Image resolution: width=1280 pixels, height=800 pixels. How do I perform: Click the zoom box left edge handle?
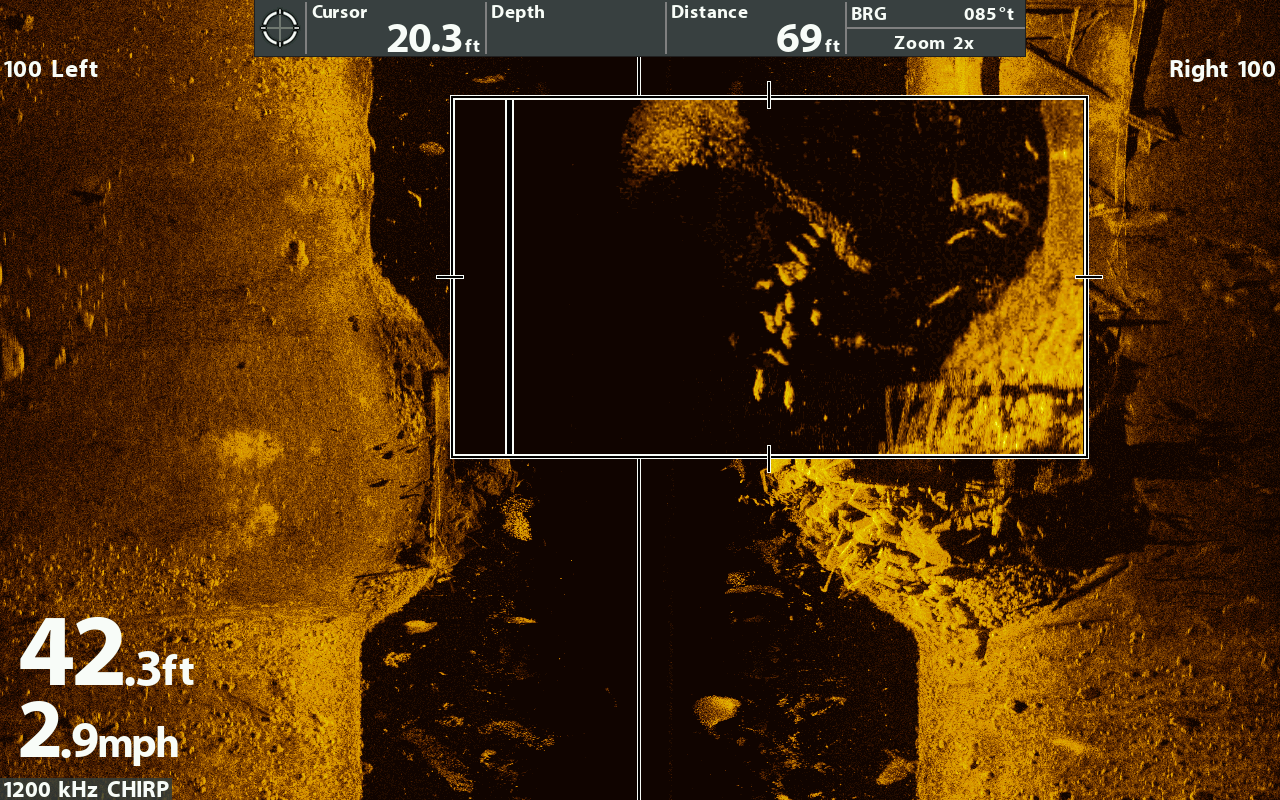coord(451,277)
